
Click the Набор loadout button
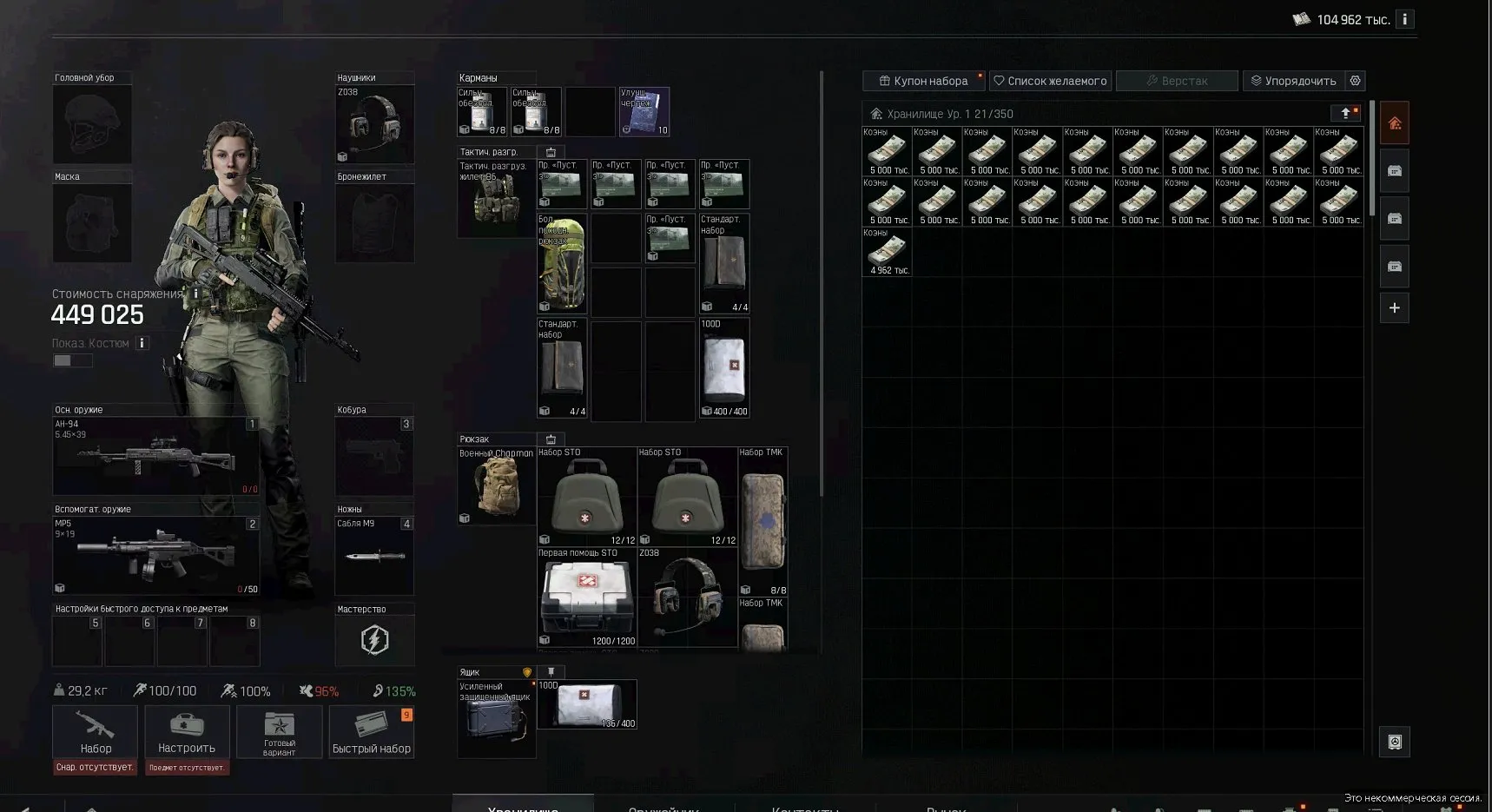click(x=96, y=731)
